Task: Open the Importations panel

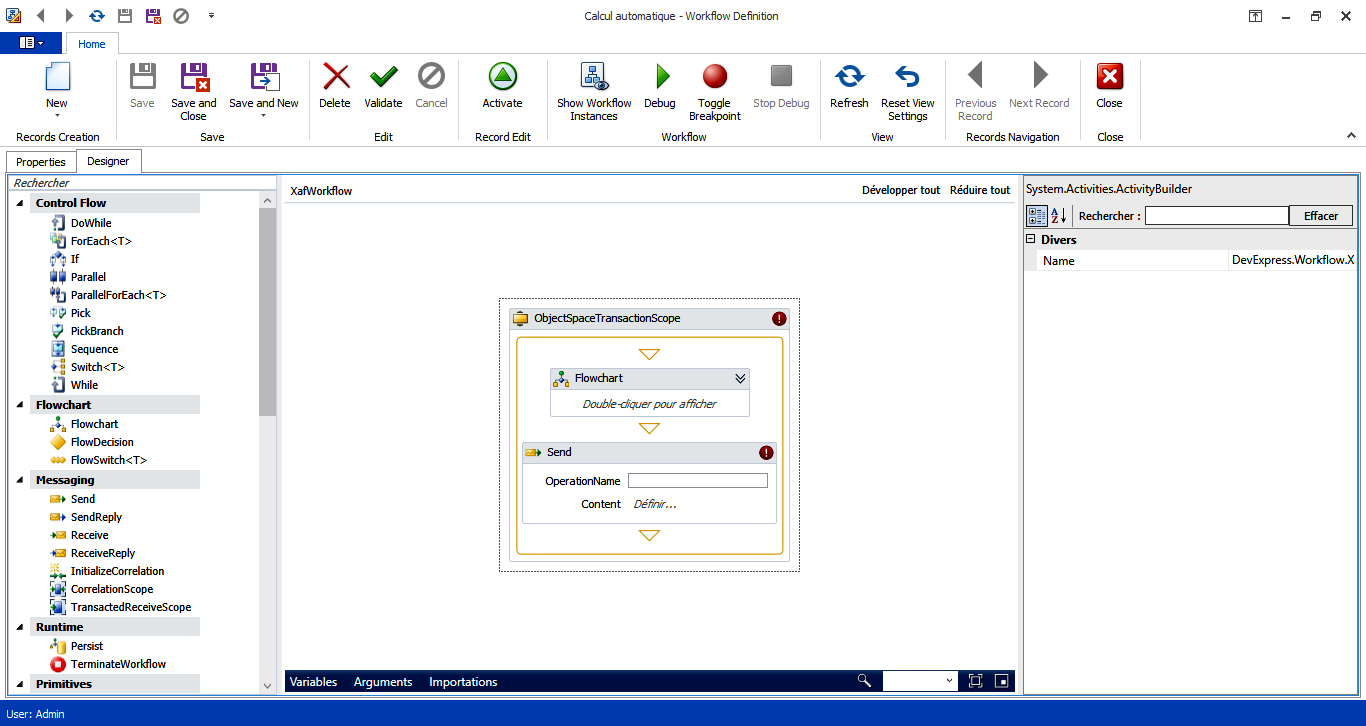Action: point(463,682)
